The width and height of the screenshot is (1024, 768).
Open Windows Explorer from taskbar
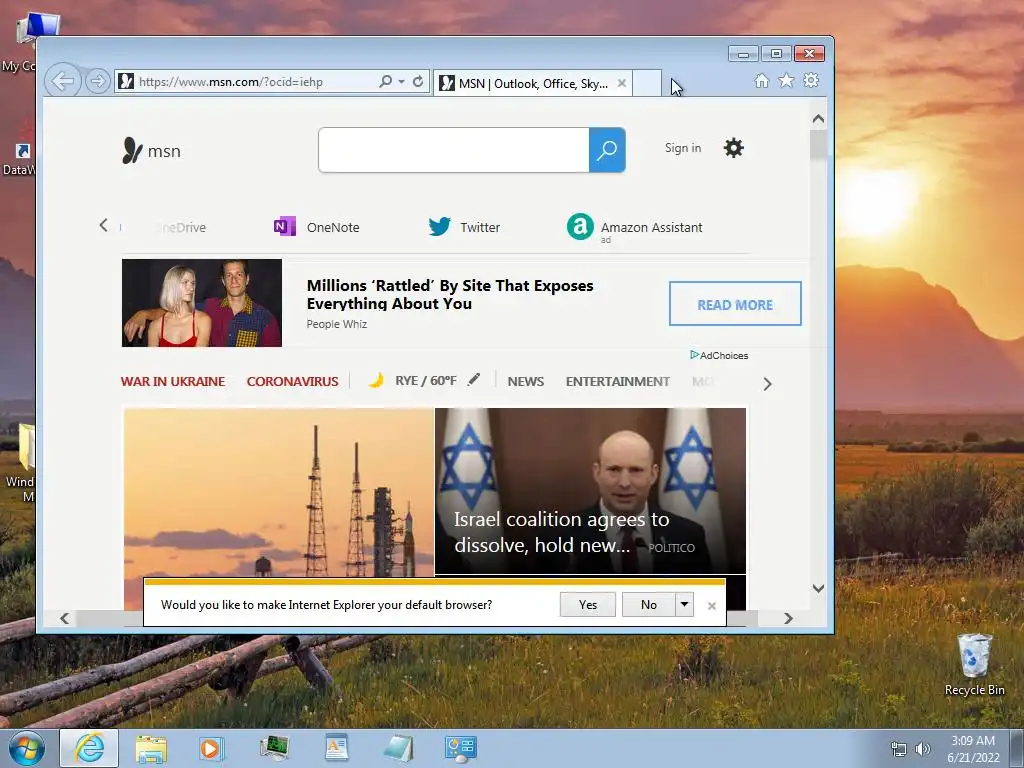151,749
